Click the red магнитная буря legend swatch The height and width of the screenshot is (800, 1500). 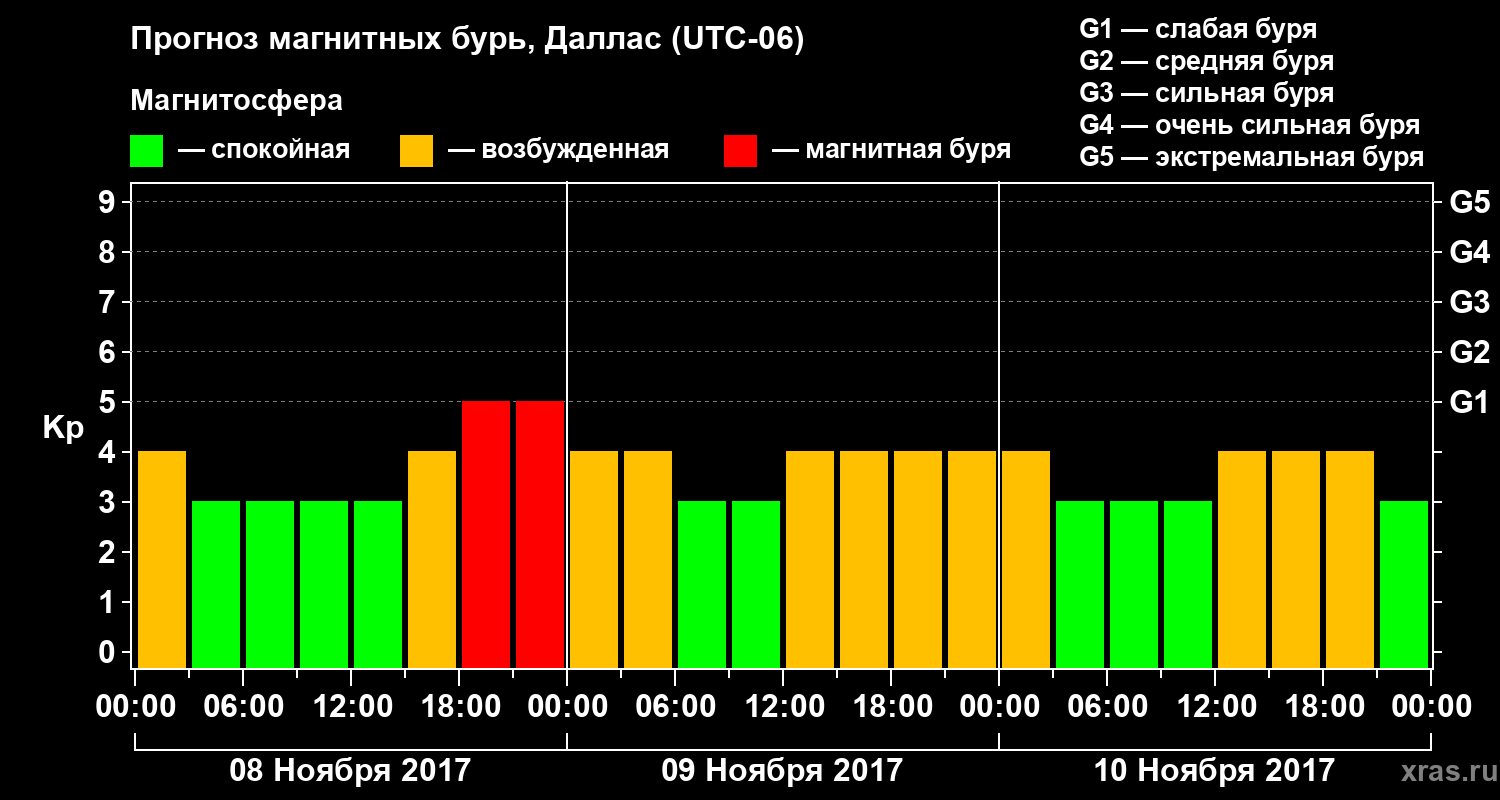[x=740, y=151]
